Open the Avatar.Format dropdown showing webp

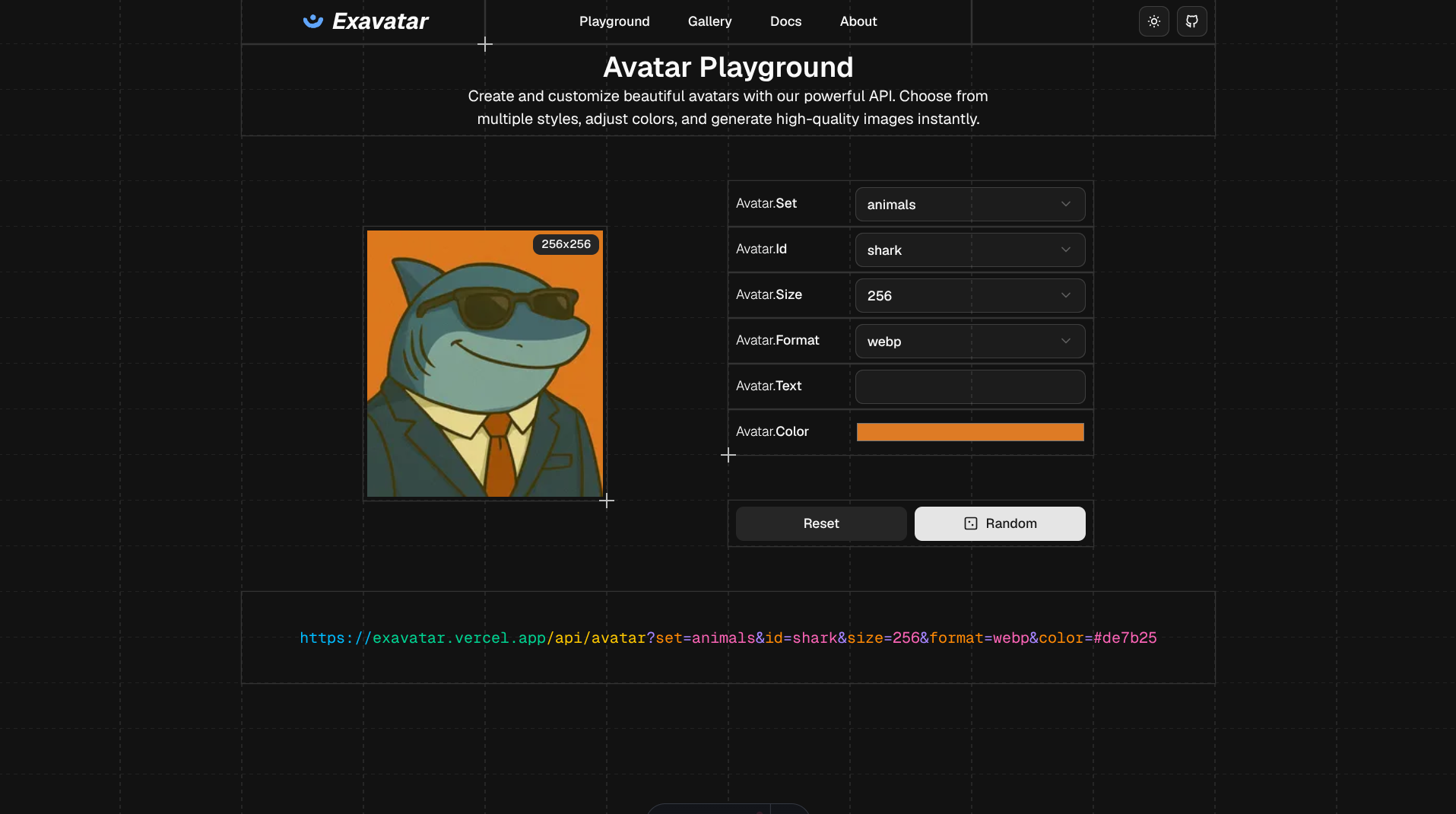coord(969,341)
